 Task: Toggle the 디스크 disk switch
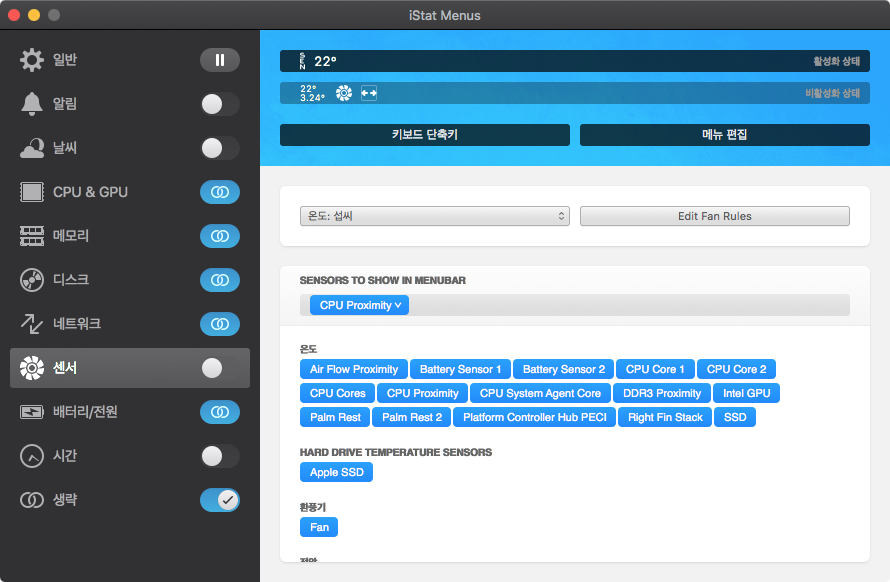(x=220, y=280)
